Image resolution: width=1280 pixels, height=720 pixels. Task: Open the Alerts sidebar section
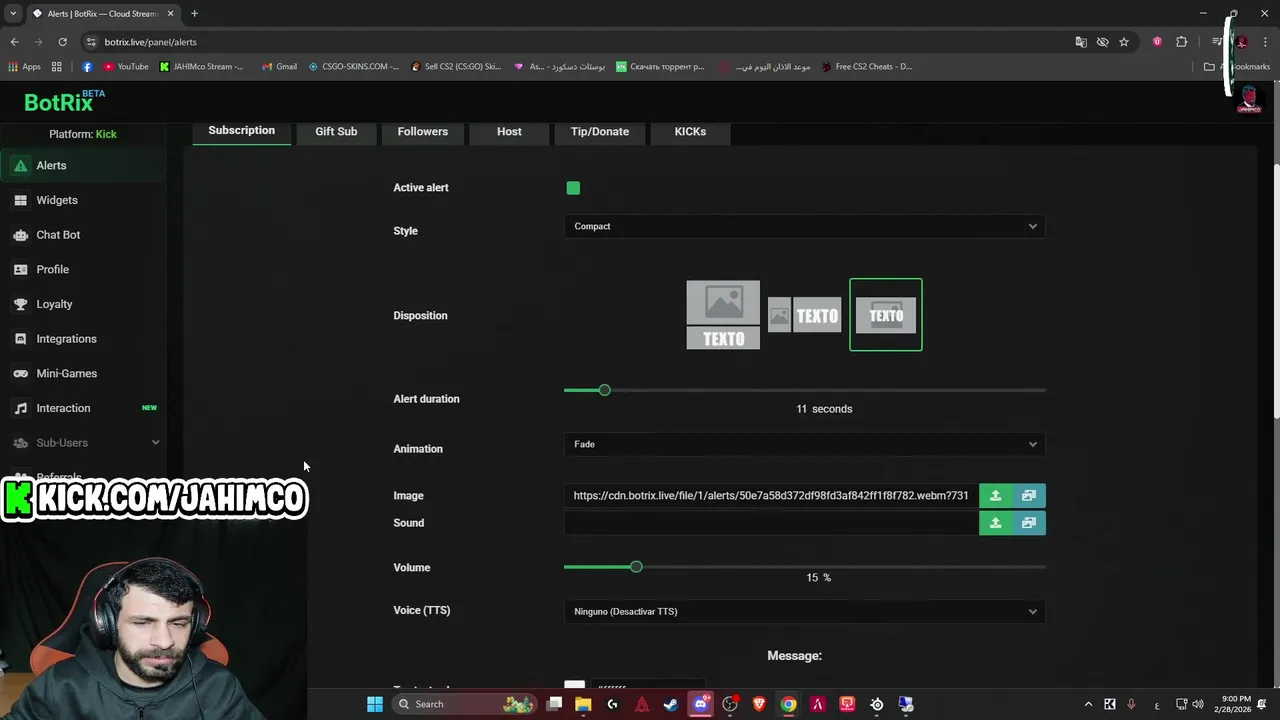[84, 166]
